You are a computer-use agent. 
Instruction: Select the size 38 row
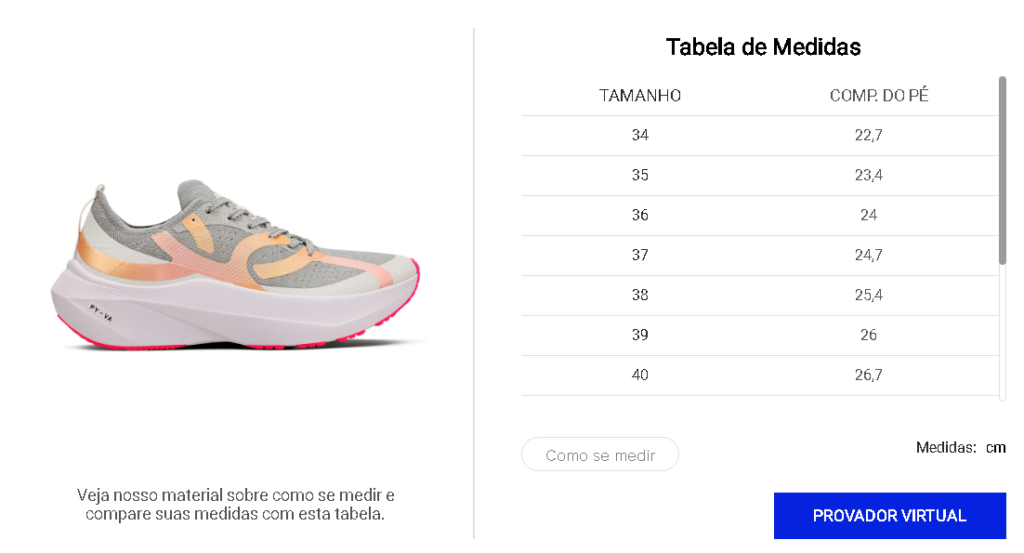(x=760, y=295)
